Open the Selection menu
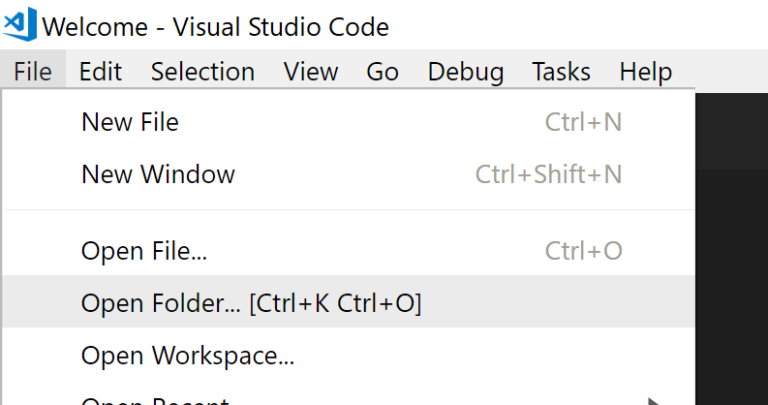768x405 pixels. click(x=203, y=72)
